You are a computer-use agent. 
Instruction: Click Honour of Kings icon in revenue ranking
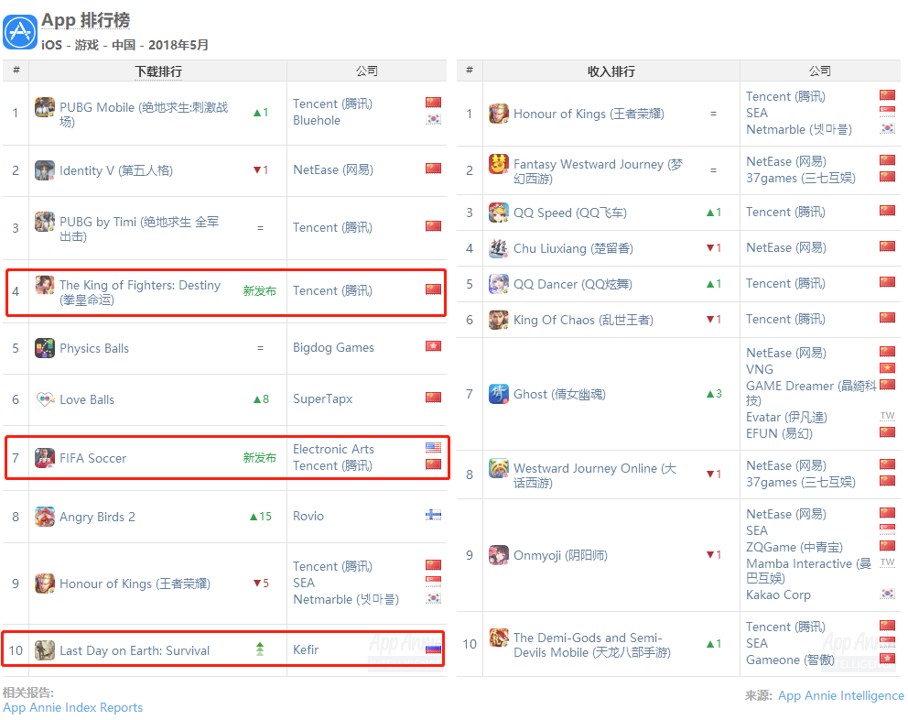tap(499, 114)
